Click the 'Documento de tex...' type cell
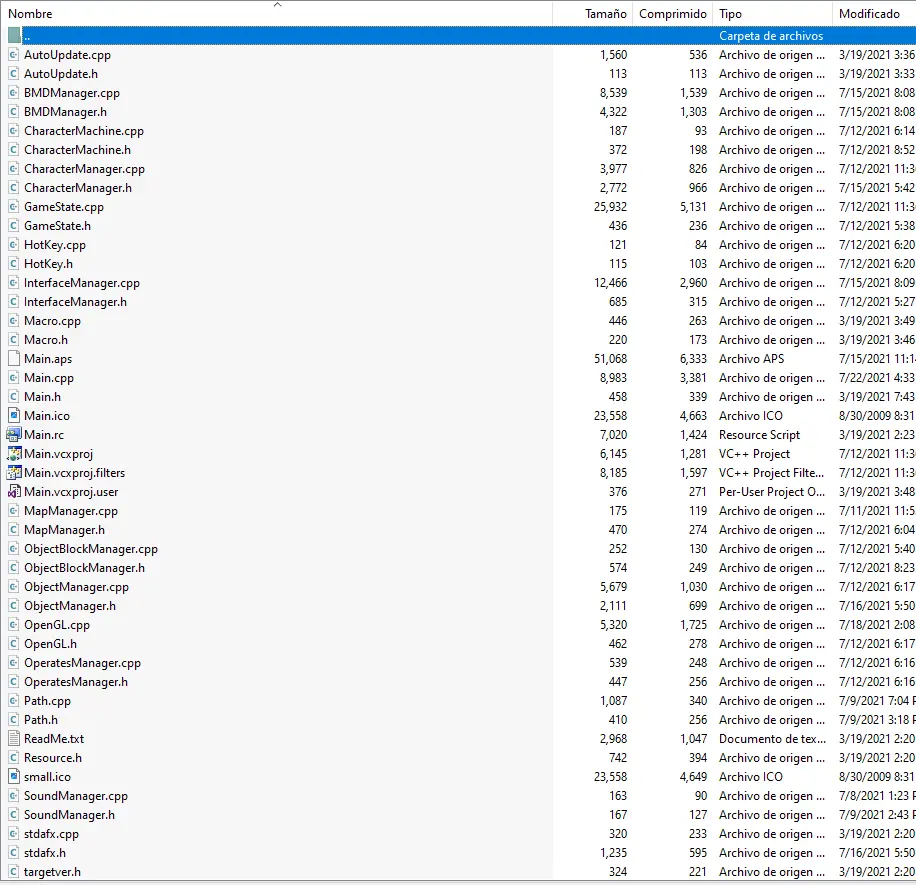The height and width of the screenshot is (885, 916). coord(772,738)
